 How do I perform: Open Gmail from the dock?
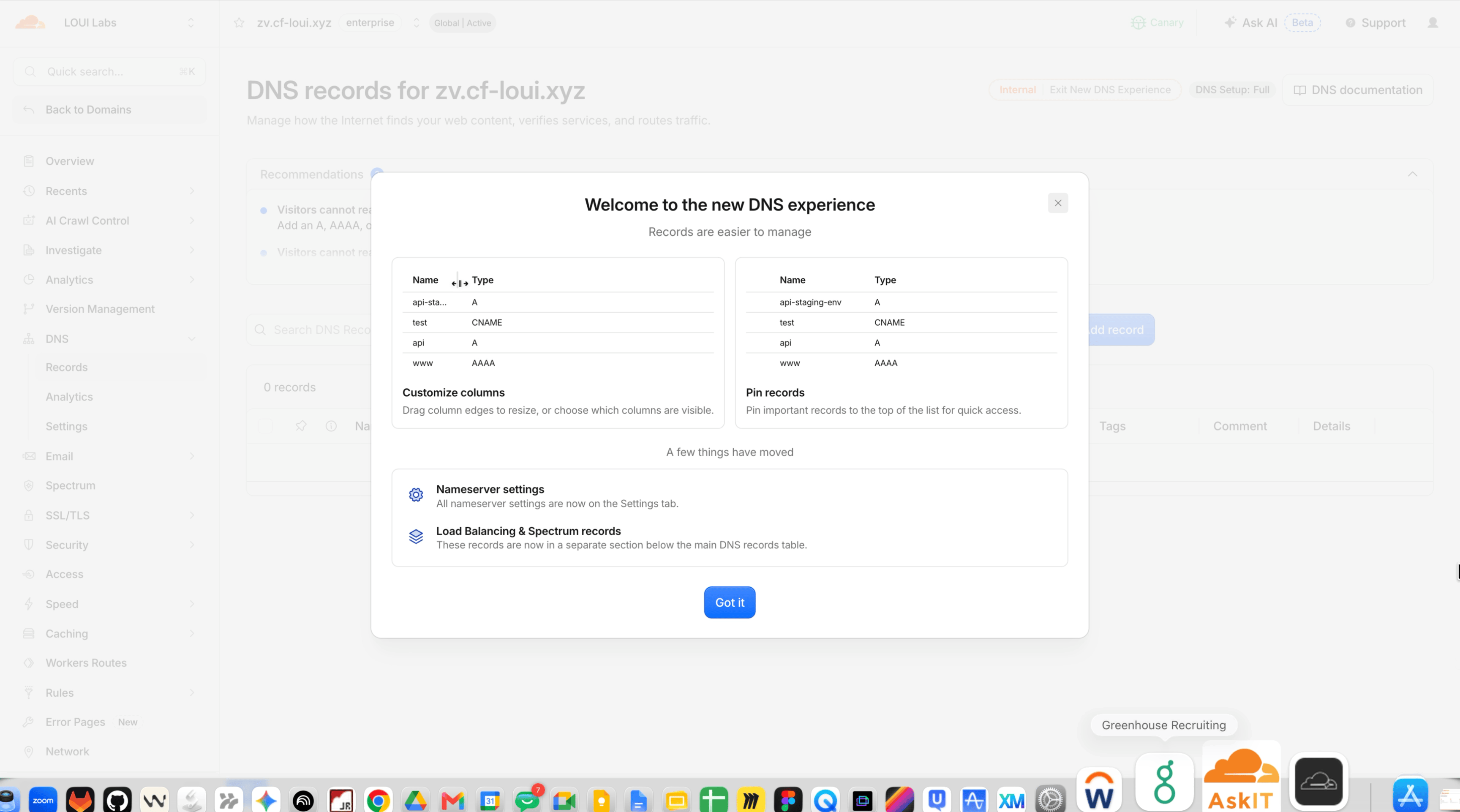point(452,799)
